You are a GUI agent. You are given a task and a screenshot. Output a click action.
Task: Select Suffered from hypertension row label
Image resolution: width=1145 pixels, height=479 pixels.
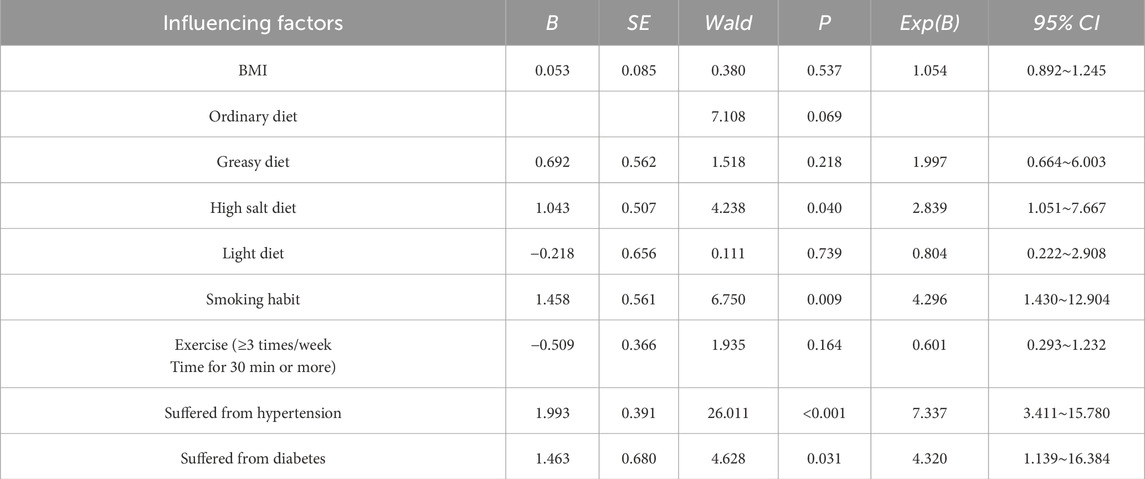click(253, 410)
